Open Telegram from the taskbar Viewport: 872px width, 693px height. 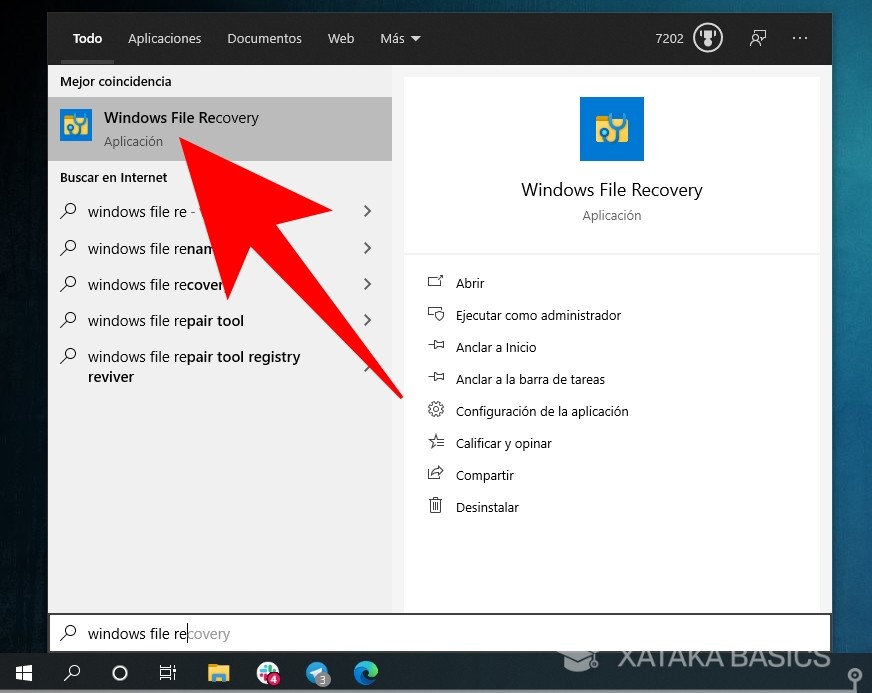tap(318, 673)
